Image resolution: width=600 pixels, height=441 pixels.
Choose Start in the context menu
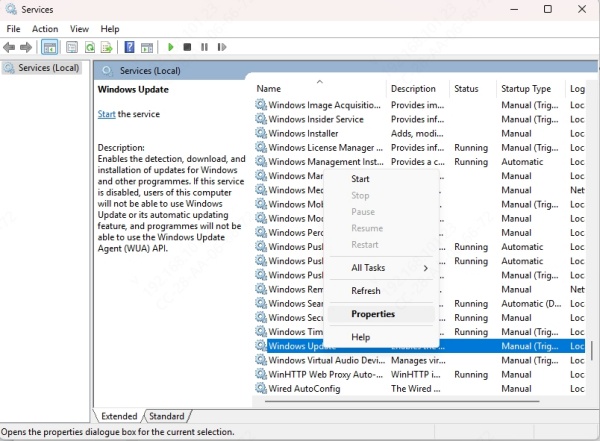pos(381,179)
